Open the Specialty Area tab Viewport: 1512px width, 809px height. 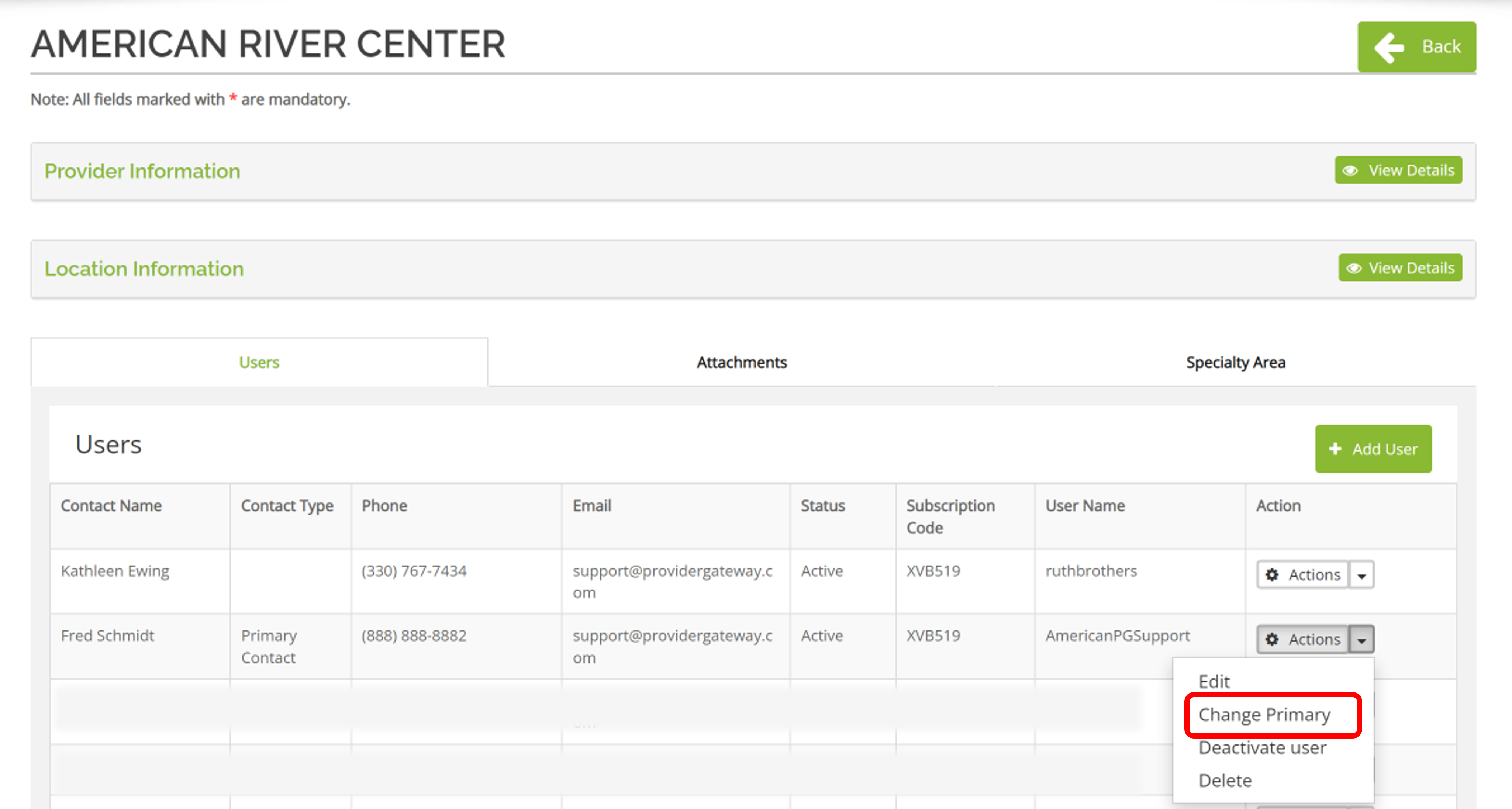(x=1235, y=362)
